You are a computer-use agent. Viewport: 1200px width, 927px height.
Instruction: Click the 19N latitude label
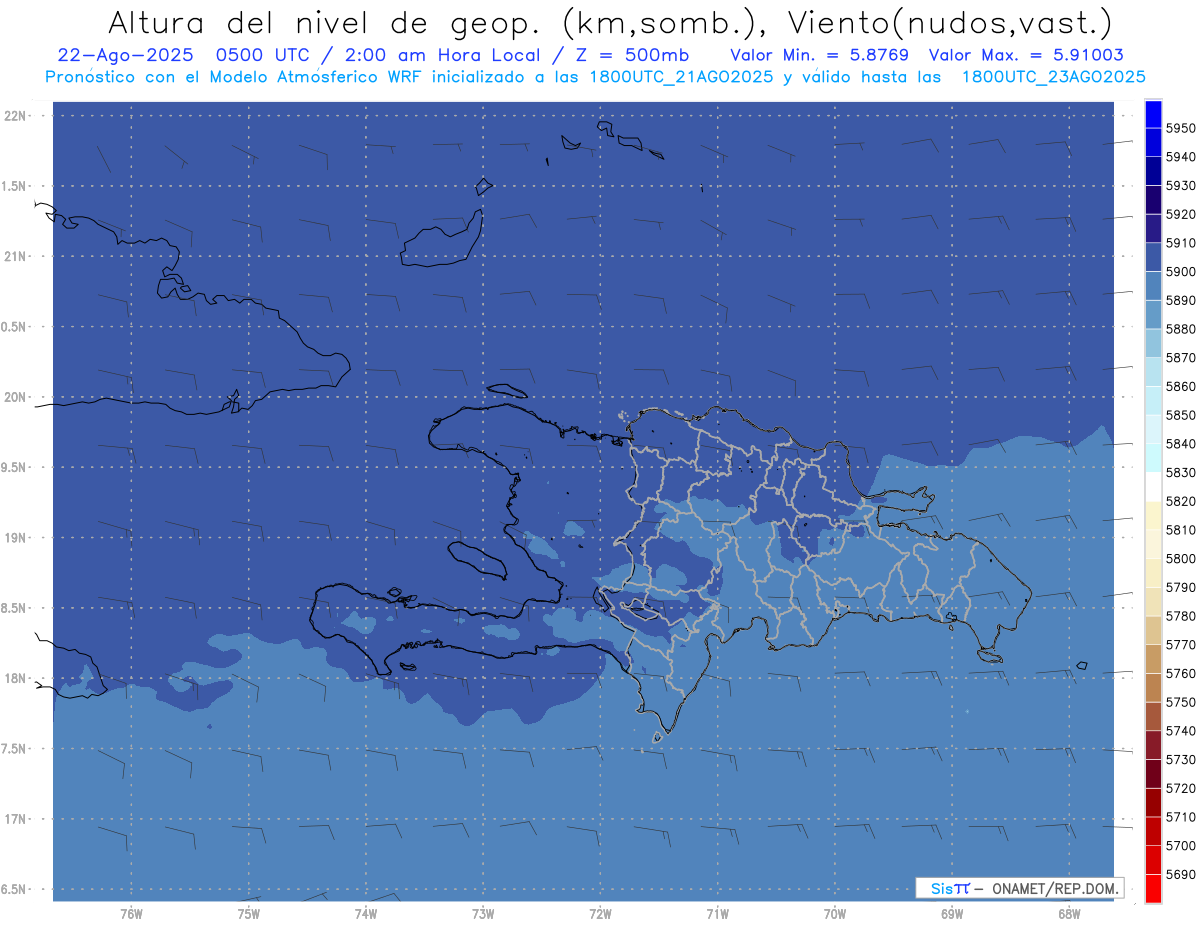click(16, 538)
